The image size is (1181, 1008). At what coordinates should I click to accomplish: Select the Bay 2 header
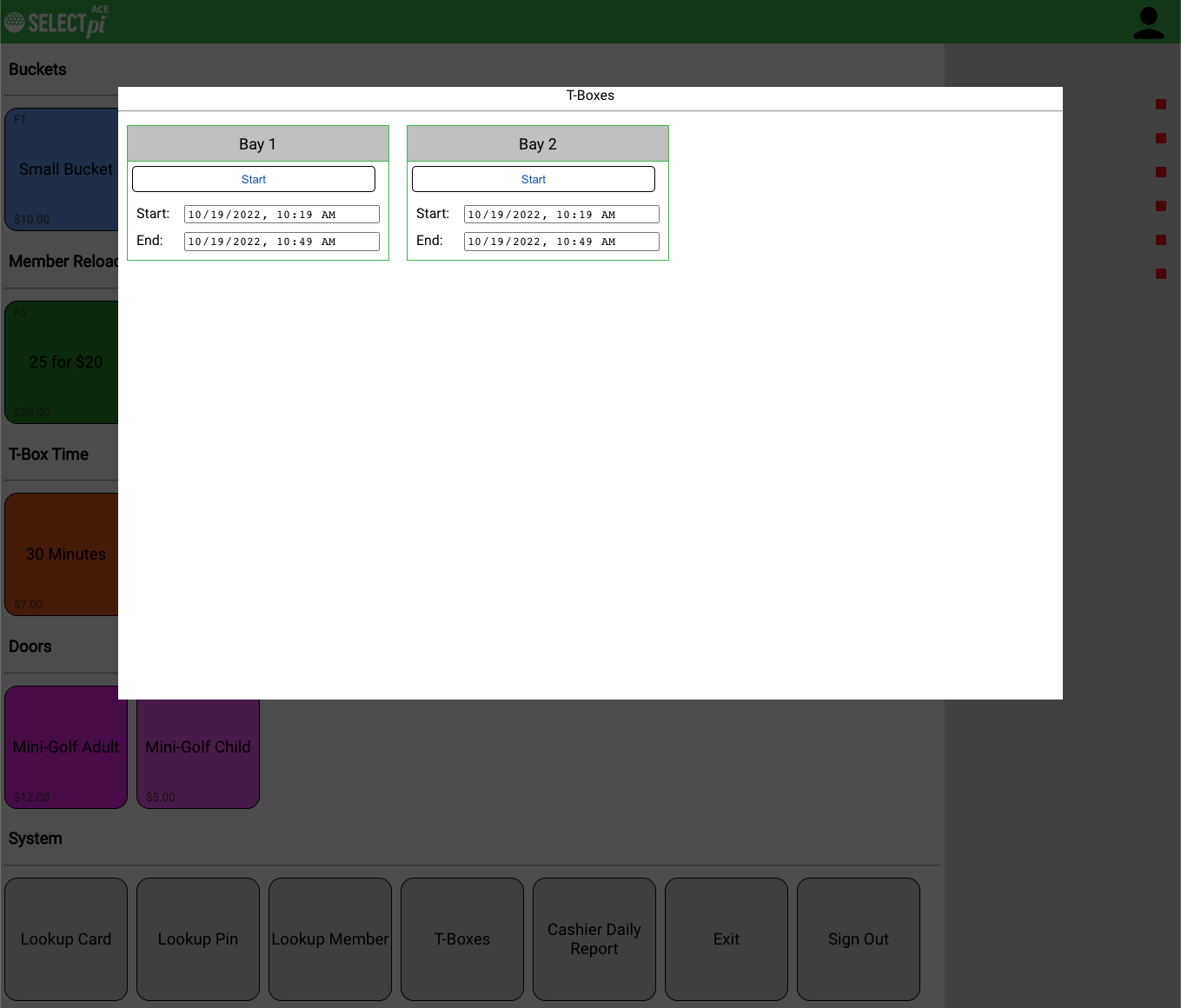[x=538, y=144]
